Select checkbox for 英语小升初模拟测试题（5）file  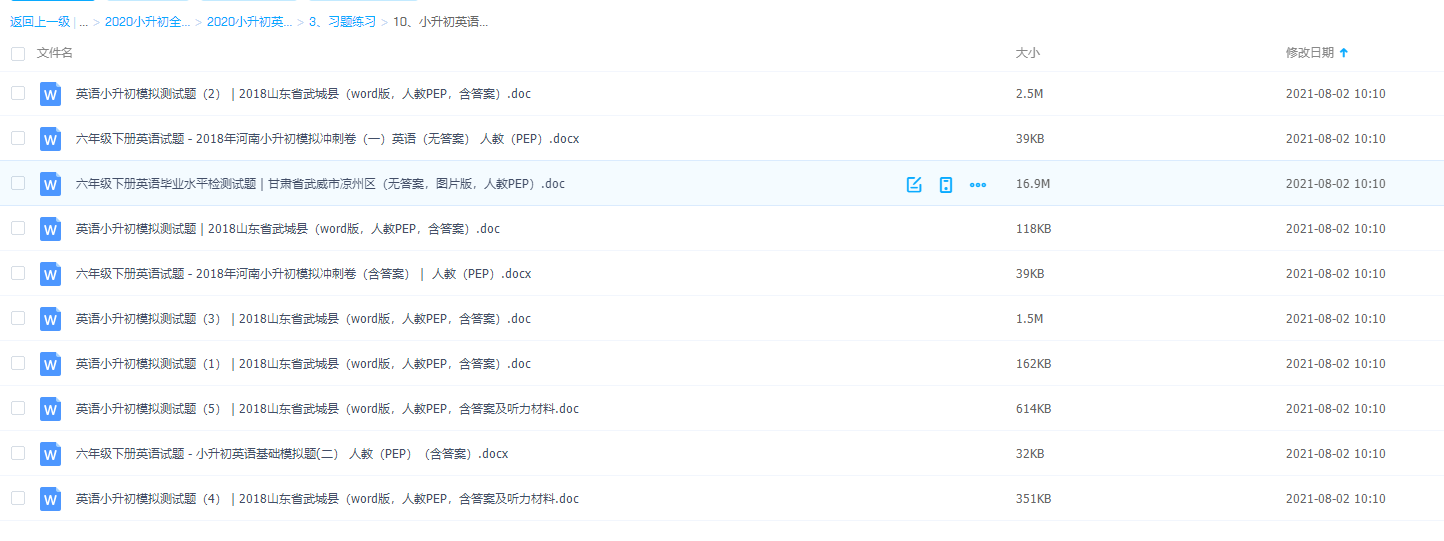18,408
